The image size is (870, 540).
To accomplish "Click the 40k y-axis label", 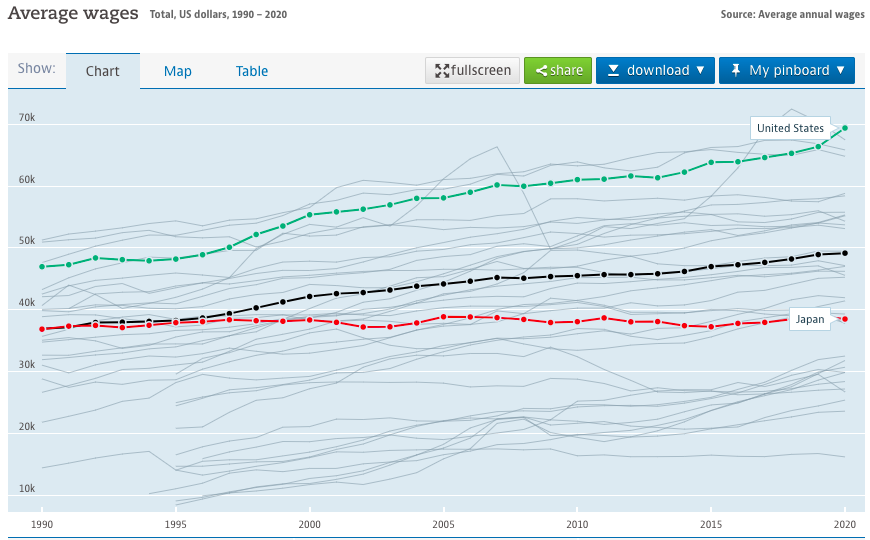I will [x=27, y=302].
